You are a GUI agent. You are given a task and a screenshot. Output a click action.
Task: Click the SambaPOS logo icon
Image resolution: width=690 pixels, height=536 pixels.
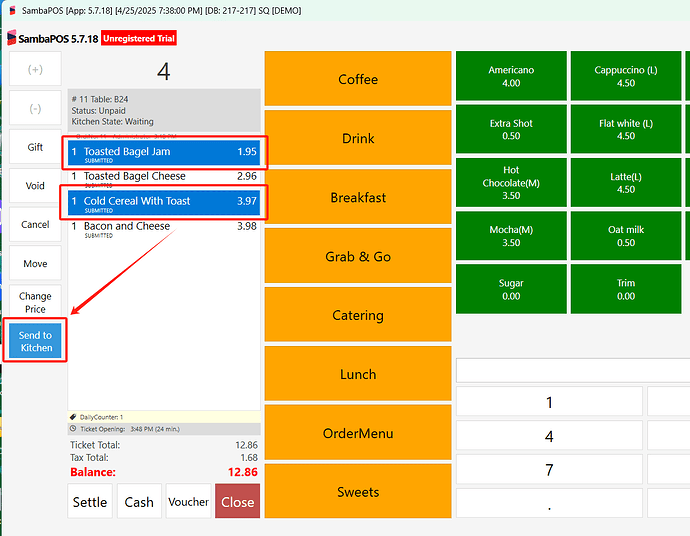click(11, 38)
